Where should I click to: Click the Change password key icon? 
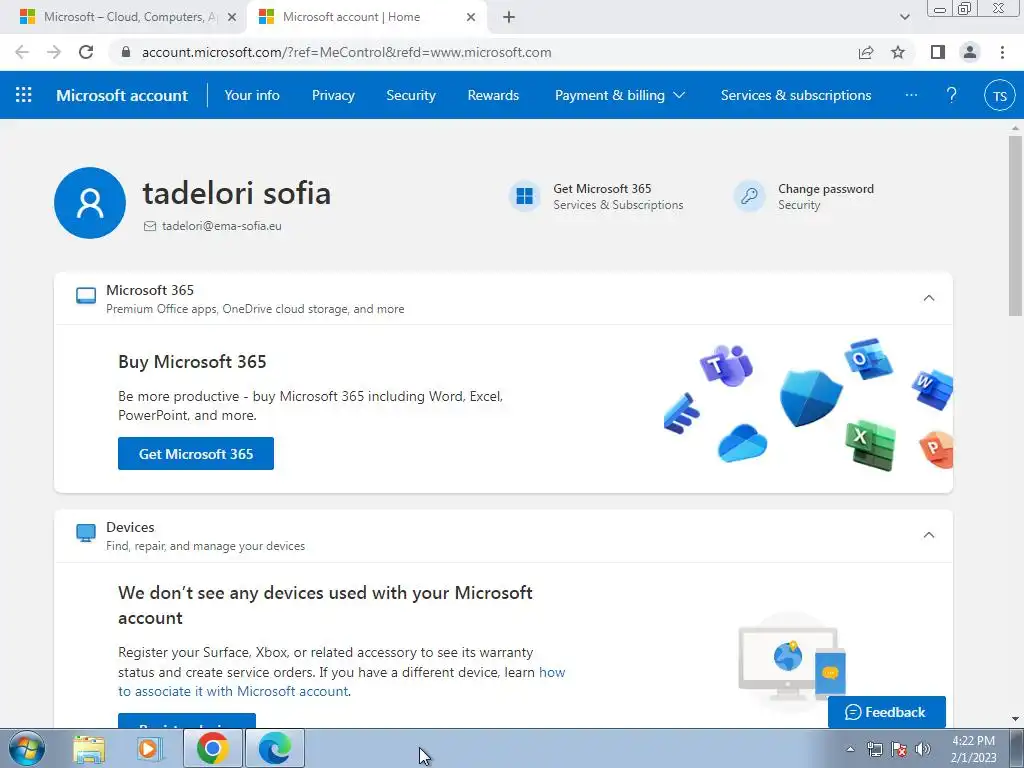749,196
